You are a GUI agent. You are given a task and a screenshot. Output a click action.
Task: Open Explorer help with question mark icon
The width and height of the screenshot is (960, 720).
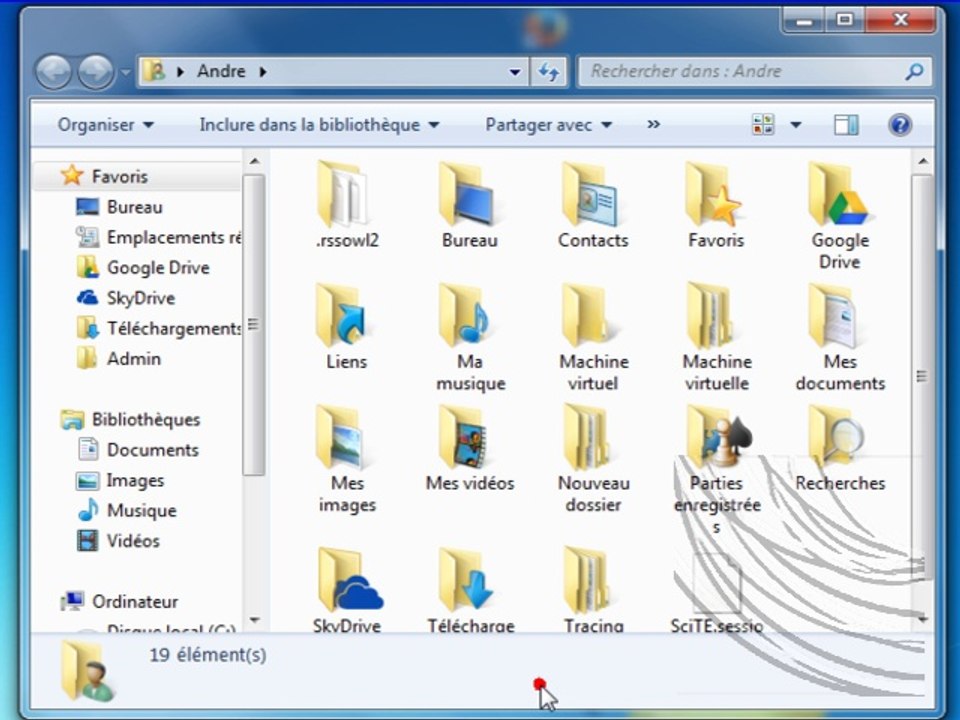pos(900,125)
